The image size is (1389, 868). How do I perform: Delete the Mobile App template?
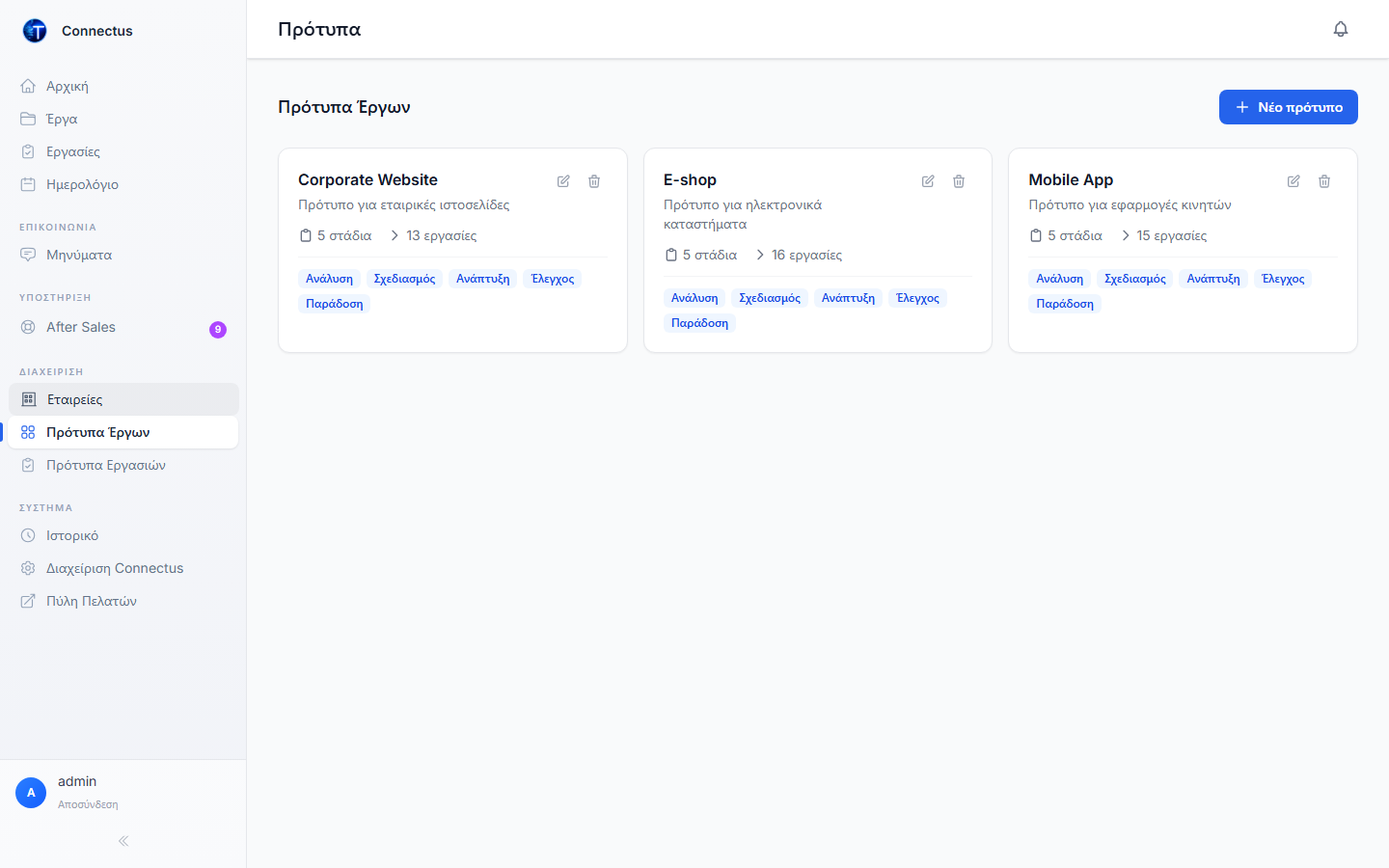pos(1324,181)
